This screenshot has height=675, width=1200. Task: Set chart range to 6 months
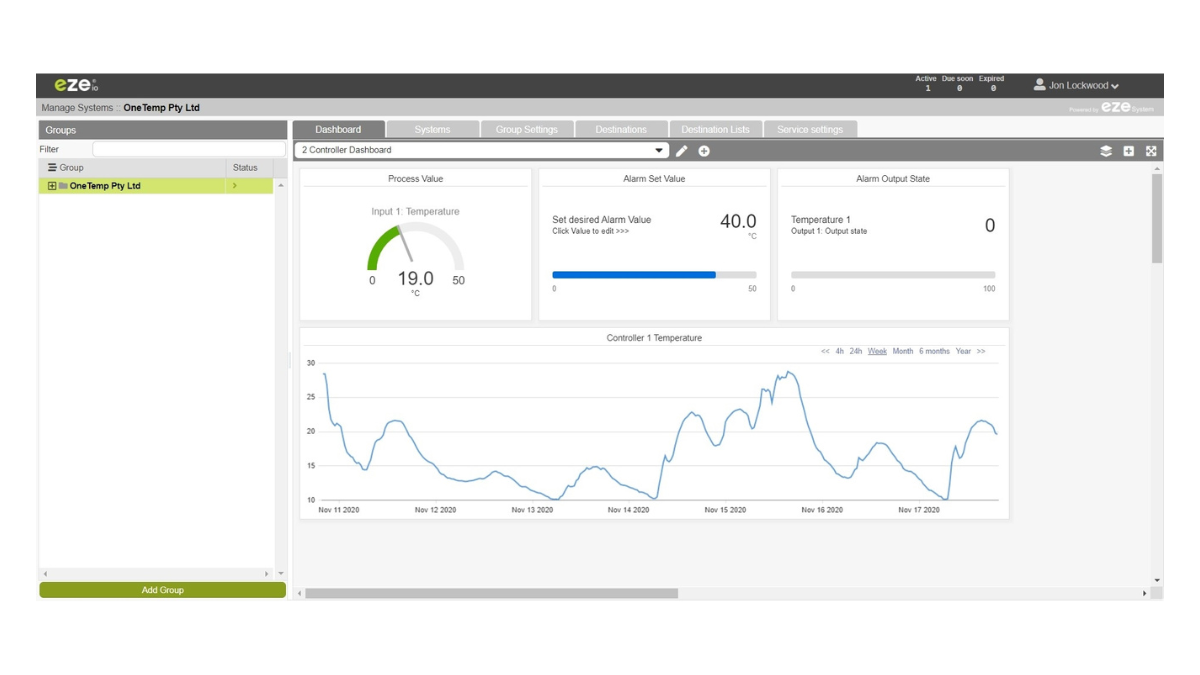(x=934, y=351)
